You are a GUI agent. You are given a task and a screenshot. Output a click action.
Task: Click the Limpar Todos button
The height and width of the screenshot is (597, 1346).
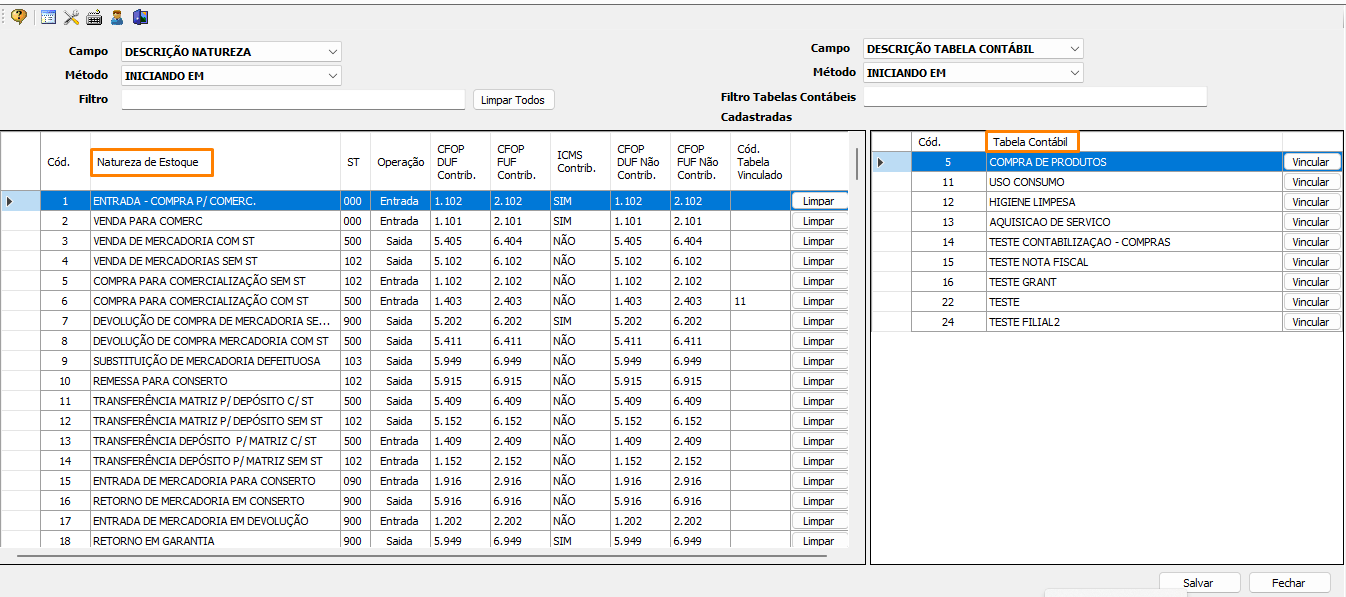tap(513, 100)
